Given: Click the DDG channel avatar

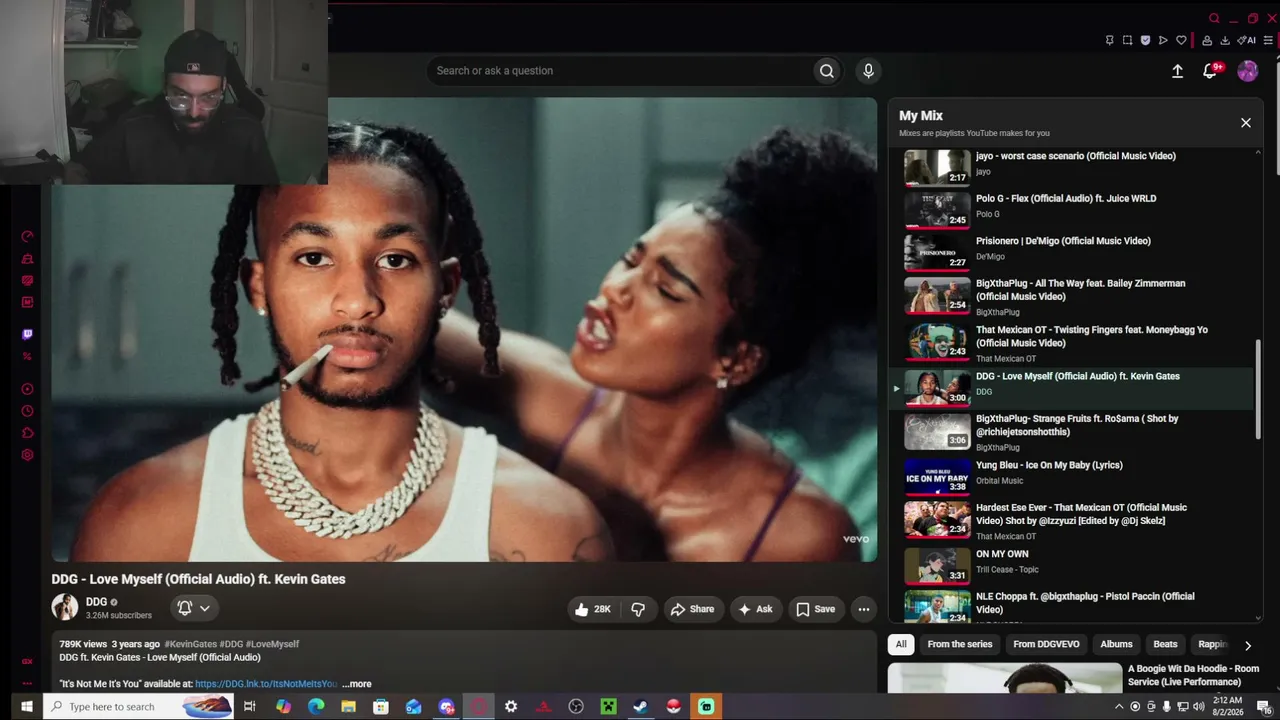Looking at the screenshot, I should pos(65,607).
